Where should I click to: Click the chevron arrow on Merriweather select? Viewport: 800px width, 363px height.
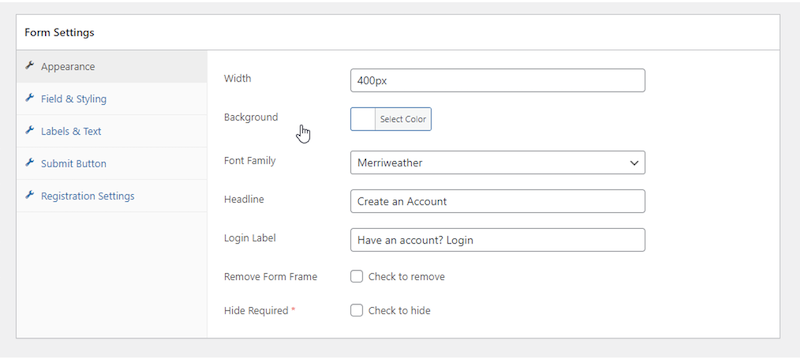[634, 163]
